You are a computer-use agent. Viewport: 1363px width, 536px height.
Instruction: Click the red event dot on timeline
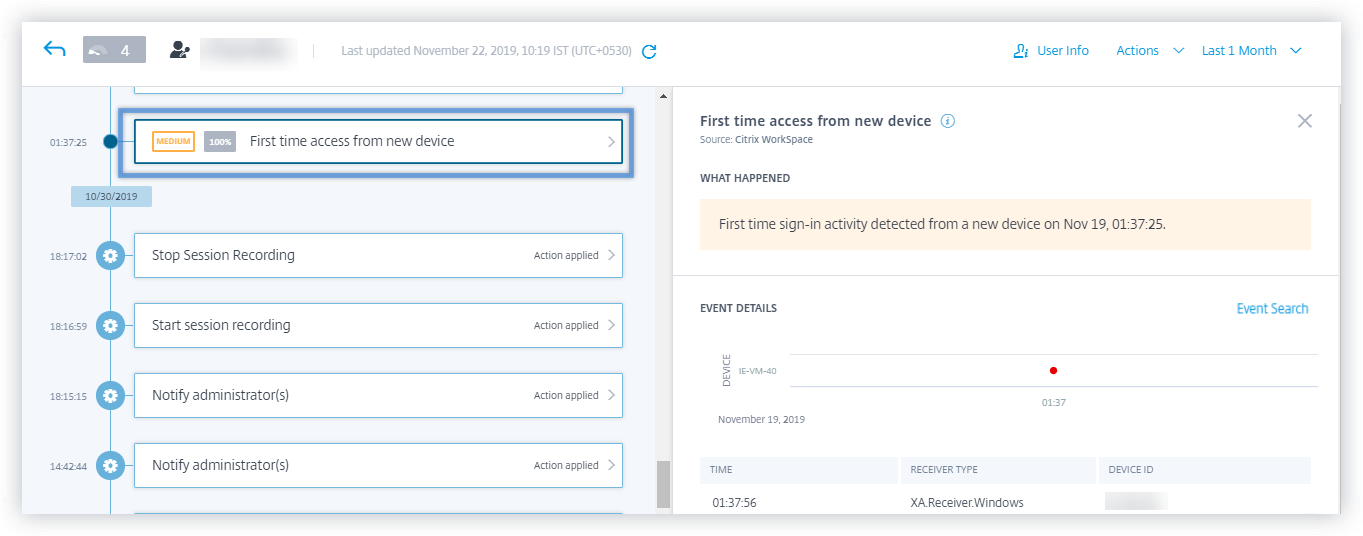tap(1053, 371)
